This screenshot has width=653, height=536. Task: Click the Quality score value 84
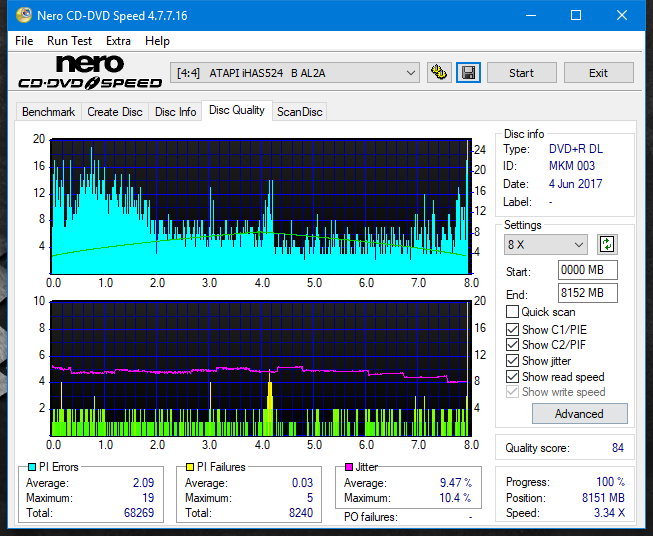[x=618, y=448]
